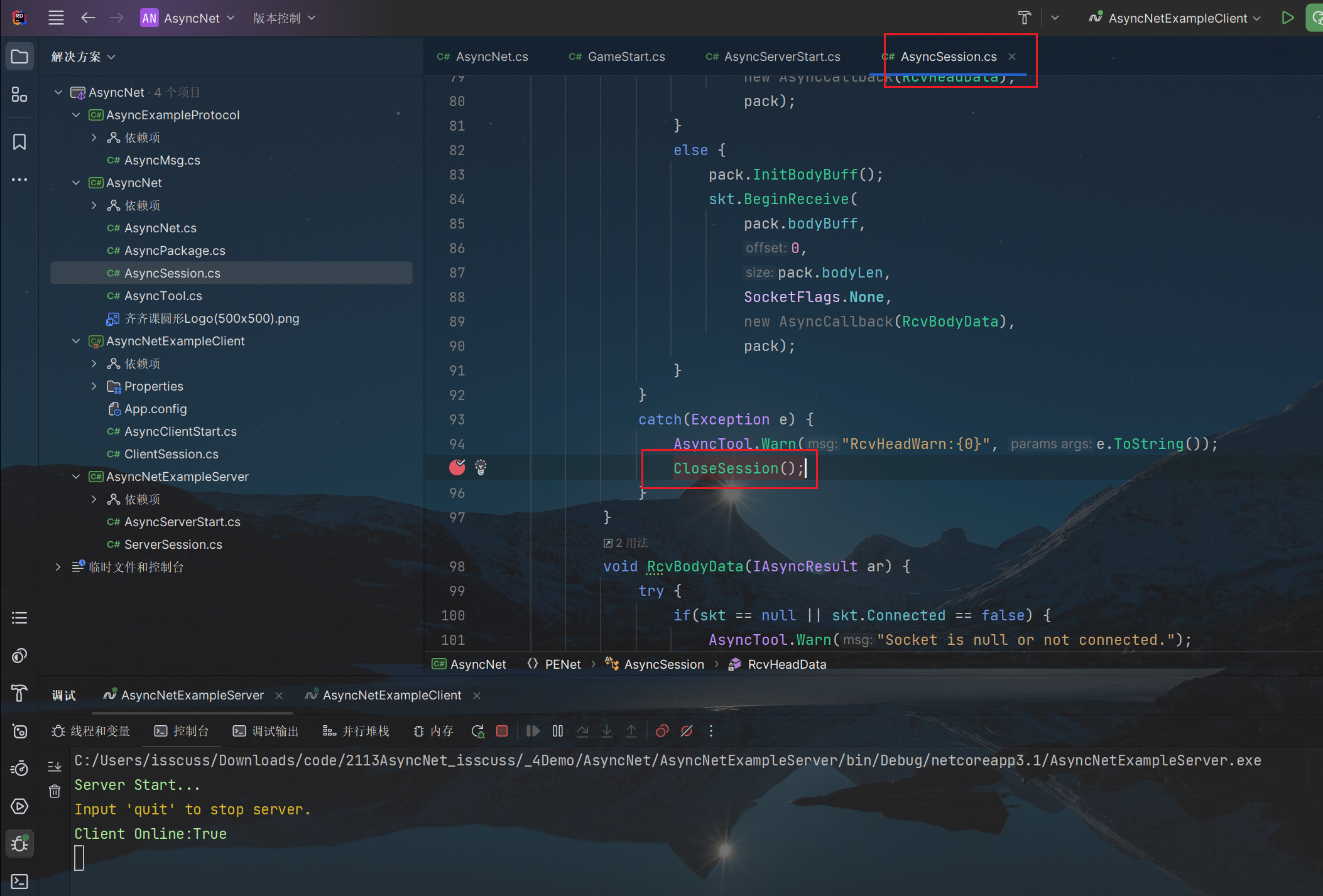Viewport: 1323px width, 896px height.
Task: Open build options dropdown arrow
Action: [x=1055, y=18]
